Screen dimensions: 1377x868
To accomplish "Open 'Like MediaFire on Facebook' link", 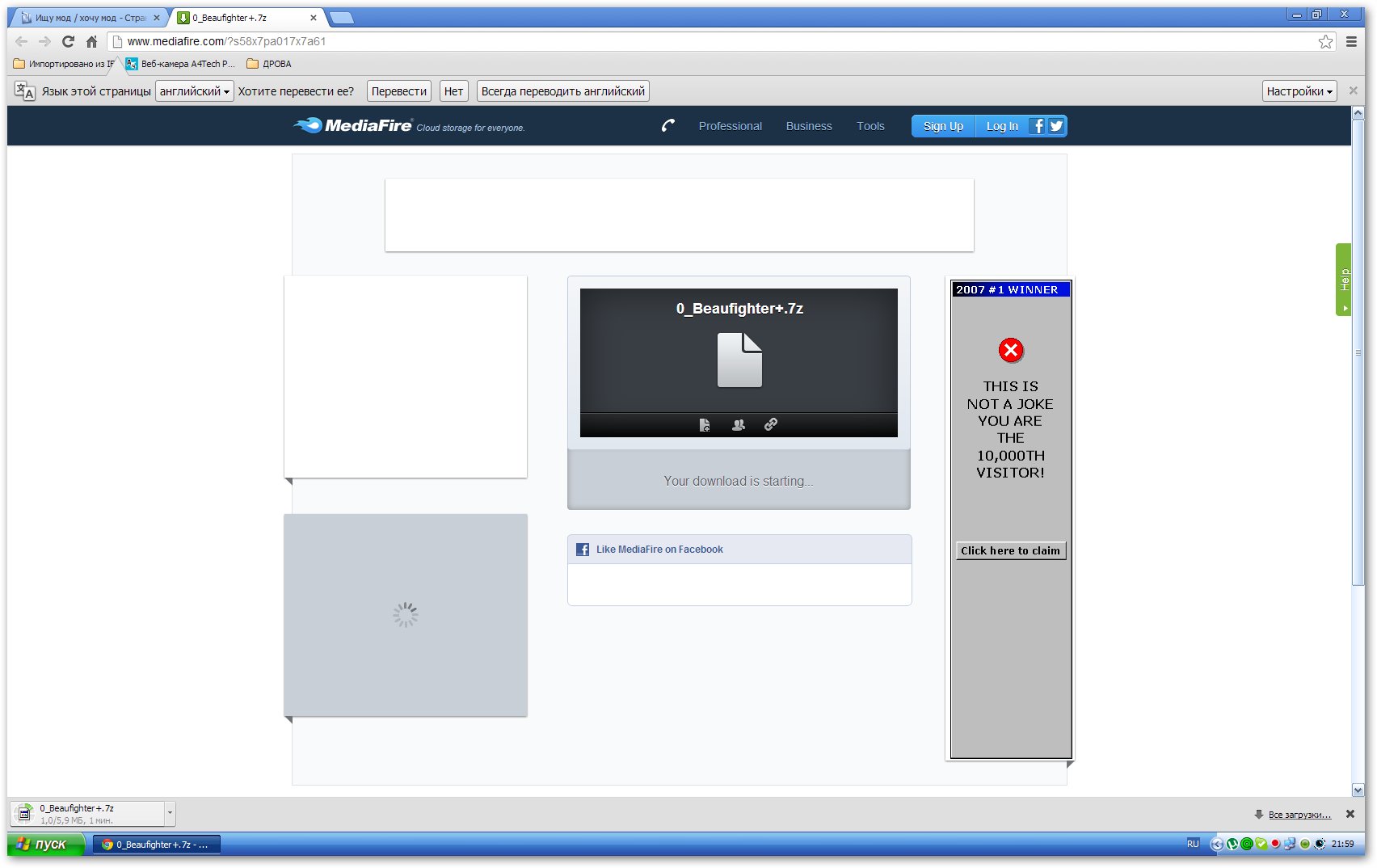I will 659,550.
